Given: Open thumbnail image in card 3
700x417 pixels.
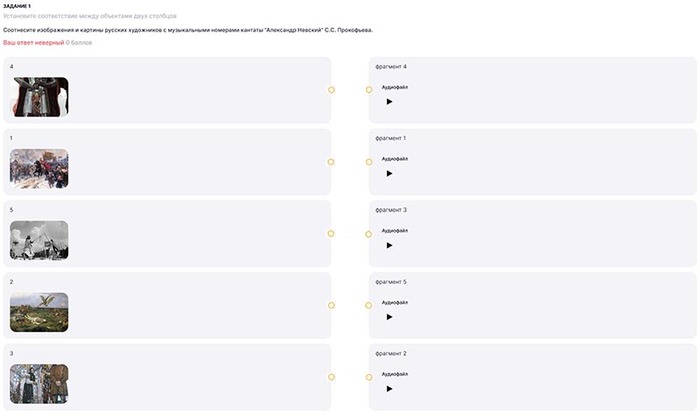Looking at the screenshot, I should pyautogui.click(x=39, y=384).
